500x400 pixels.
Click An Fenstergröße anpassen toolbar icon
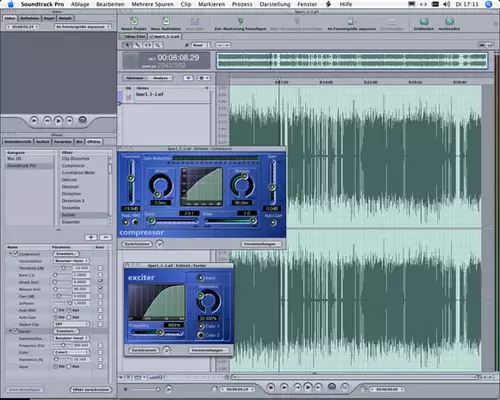[x=351, y=22]
